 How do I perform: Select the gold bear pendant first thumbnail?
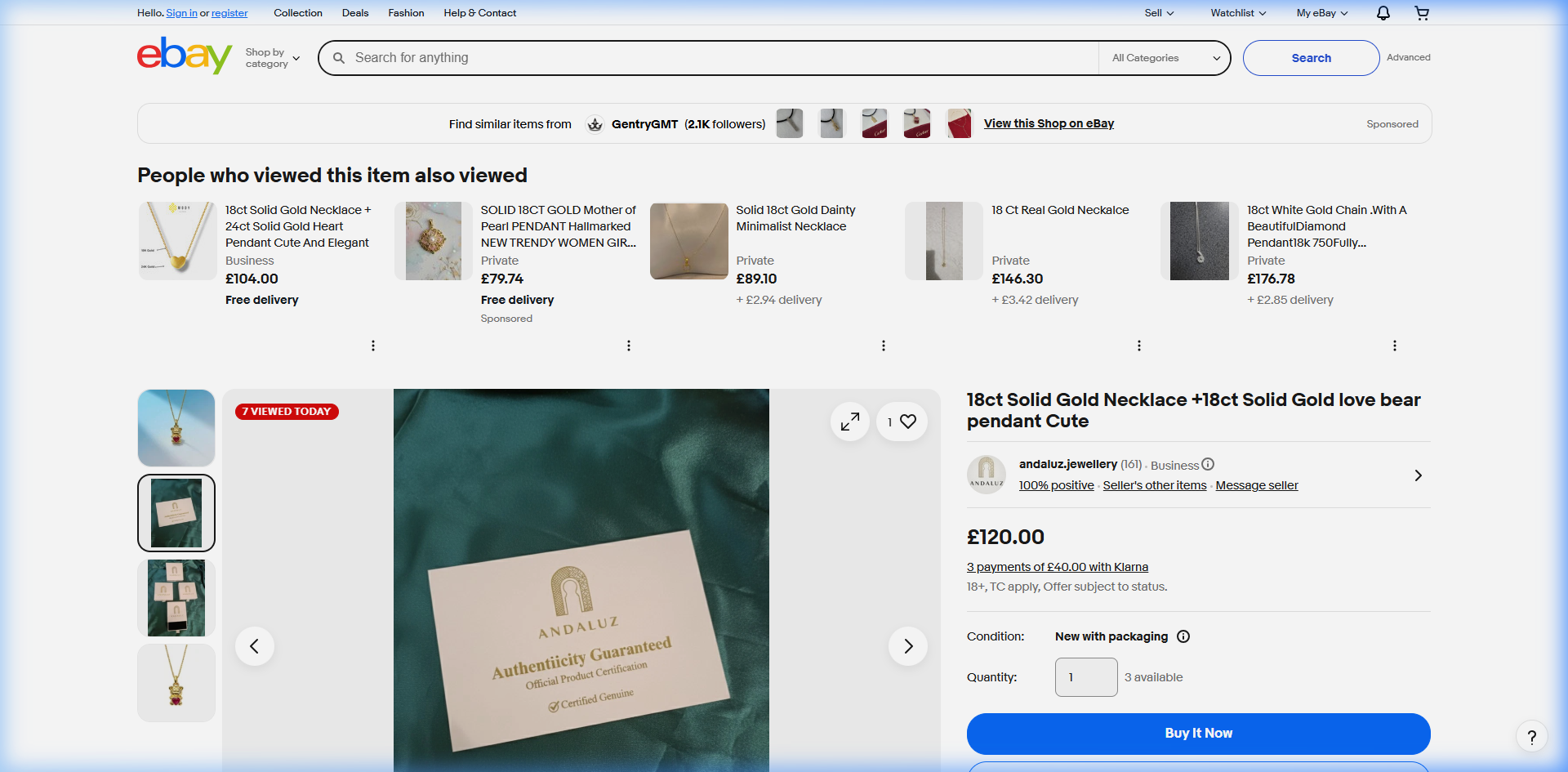[176, 428]
